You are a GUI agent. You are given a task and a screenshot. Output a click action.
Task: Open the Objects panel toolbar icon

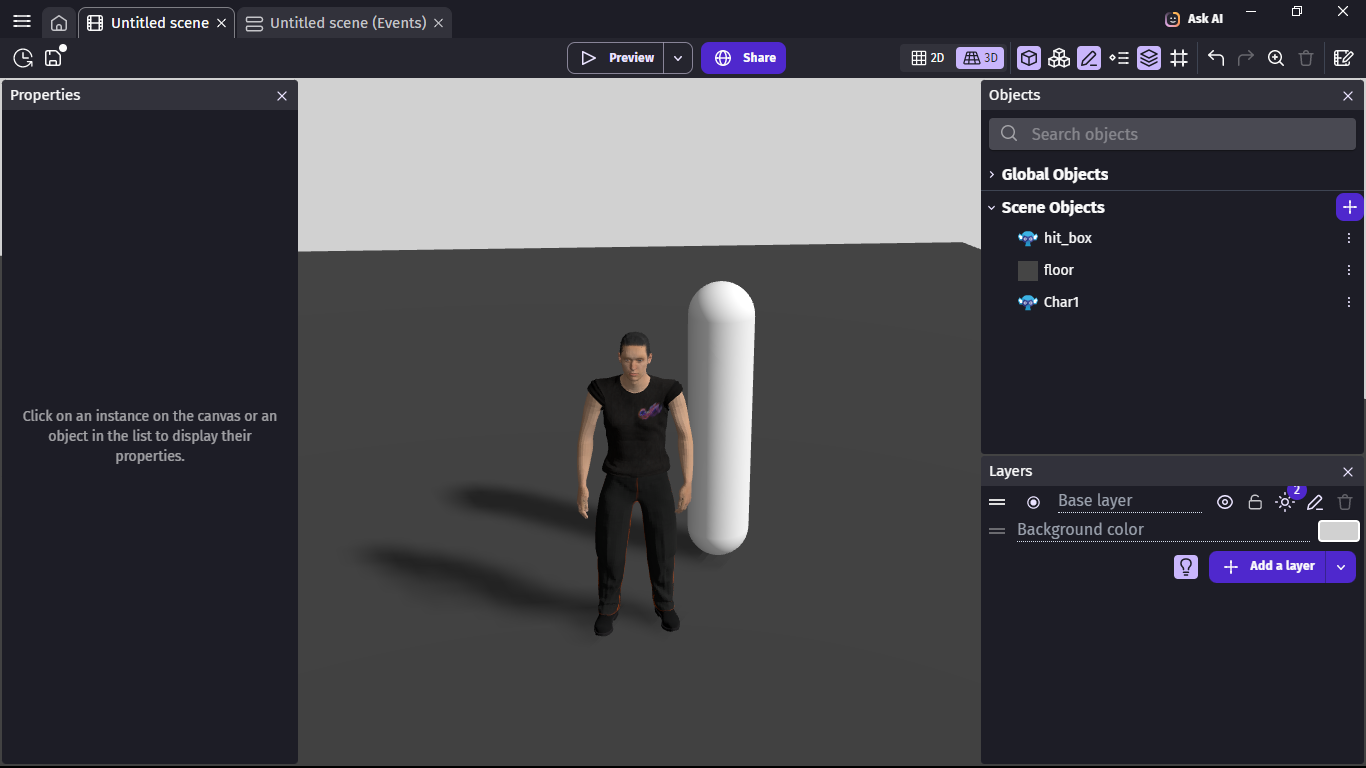(x=1029, y=58)
